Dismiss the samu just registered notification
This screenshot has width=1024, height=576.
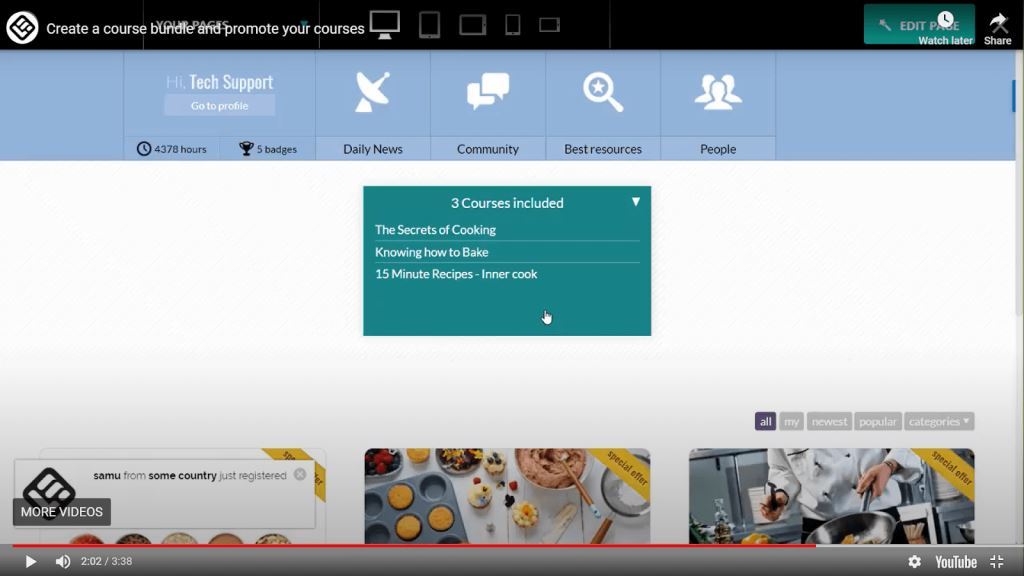(300, 475)
